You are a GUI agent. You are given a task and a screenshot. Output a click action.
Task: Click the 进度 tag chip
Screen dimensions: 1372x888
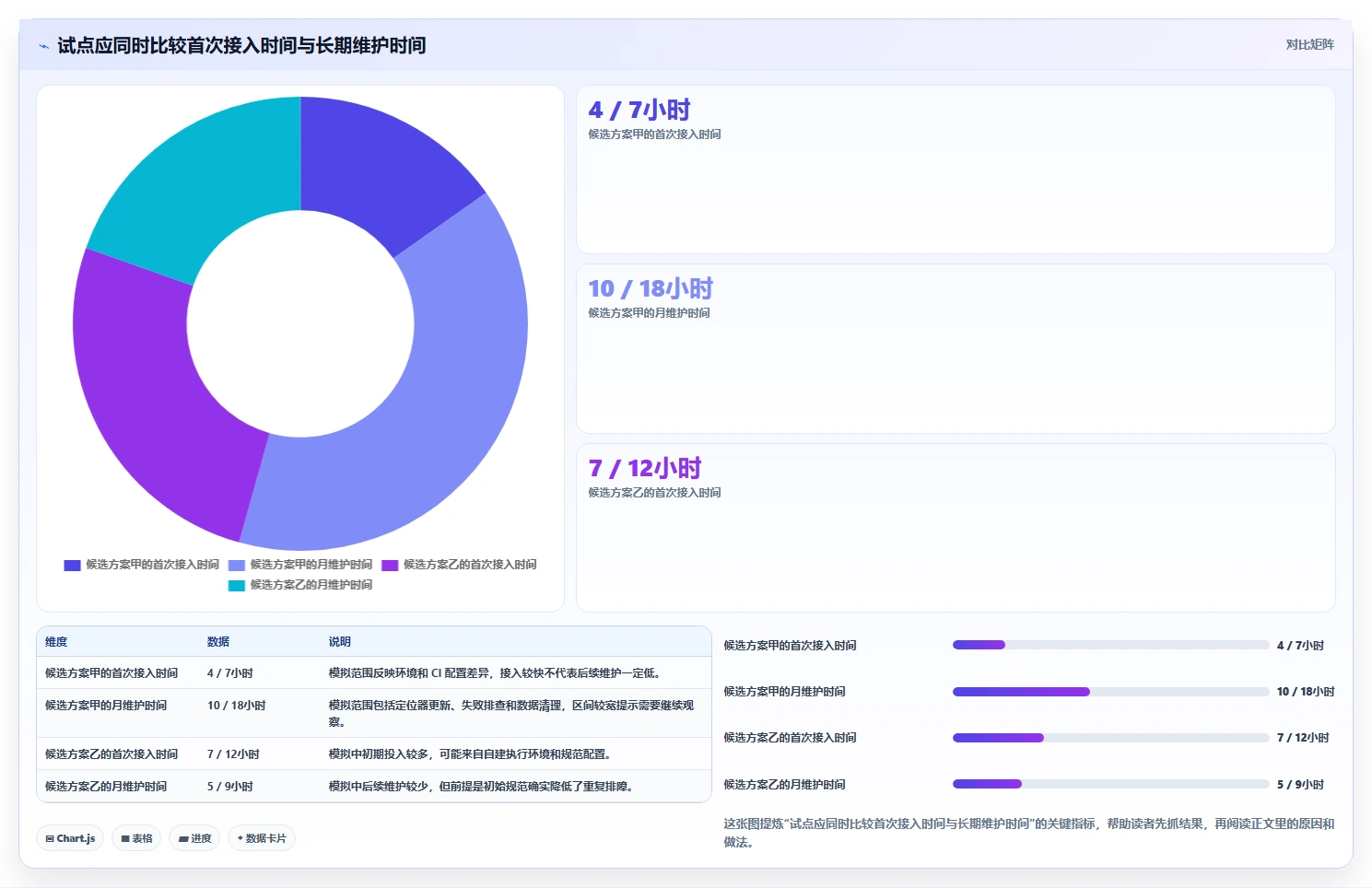tap(194, 838)
